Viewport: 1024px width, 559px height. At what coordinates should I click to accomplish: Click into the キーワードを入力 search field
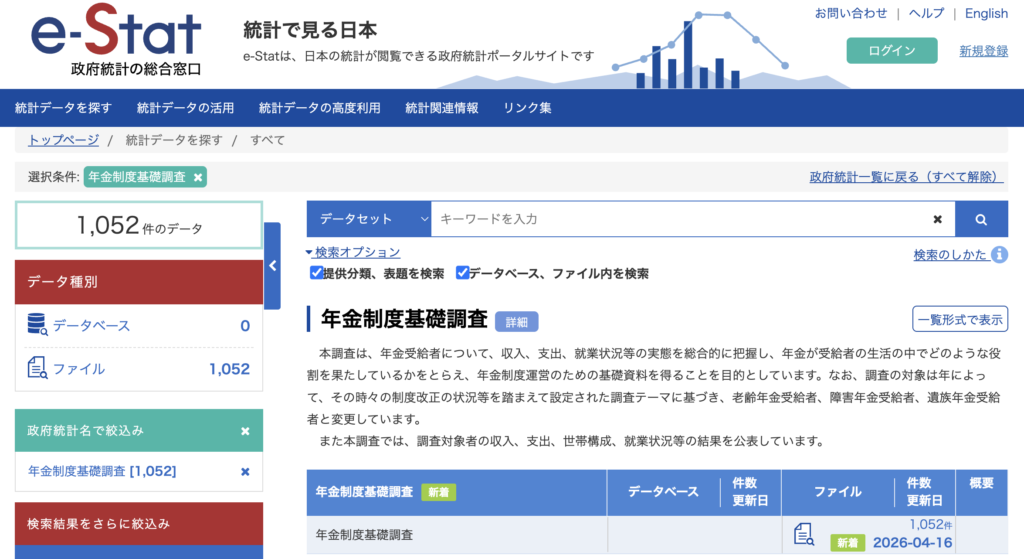680,219
